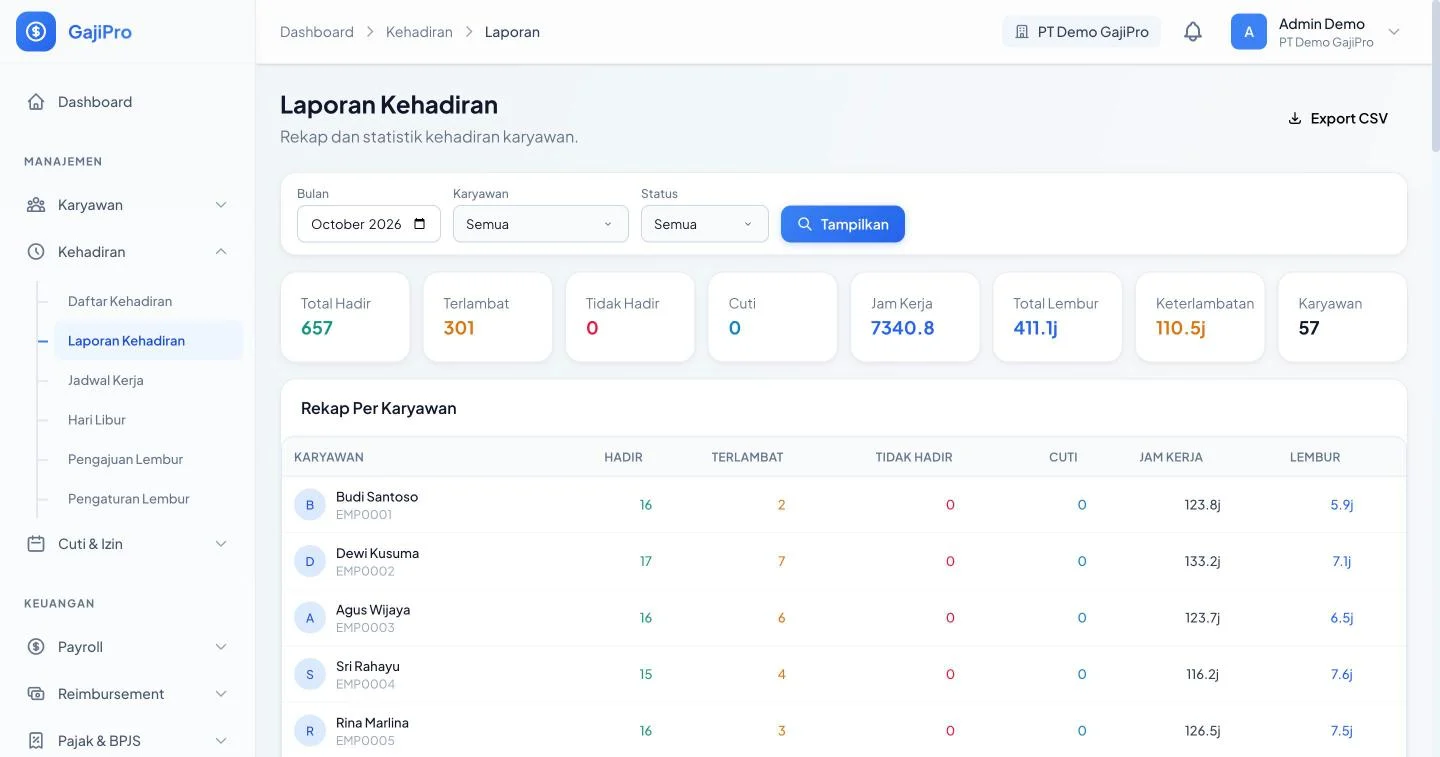Screen dimensions: 1440x757
Task: Open Hari Libur submenu item
Action: (148, 420)
